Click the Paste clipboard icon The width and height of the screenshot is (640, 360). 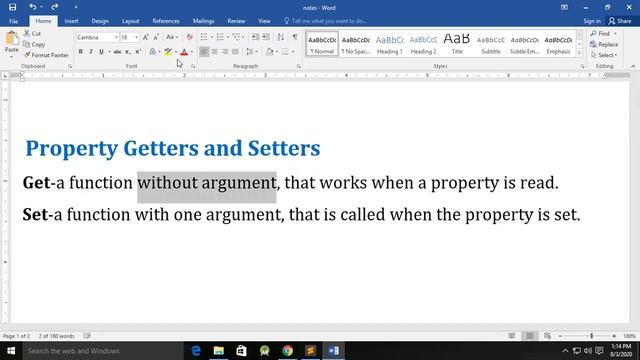pos(12,38)
